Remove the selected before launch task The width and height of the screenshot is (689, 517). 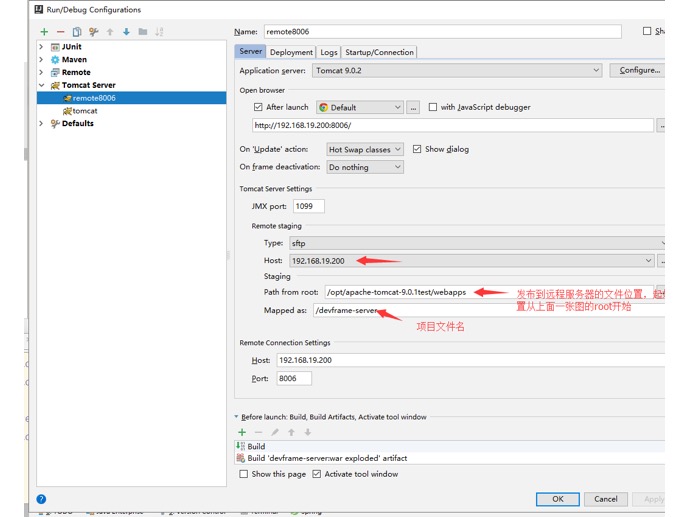(258, 432)
